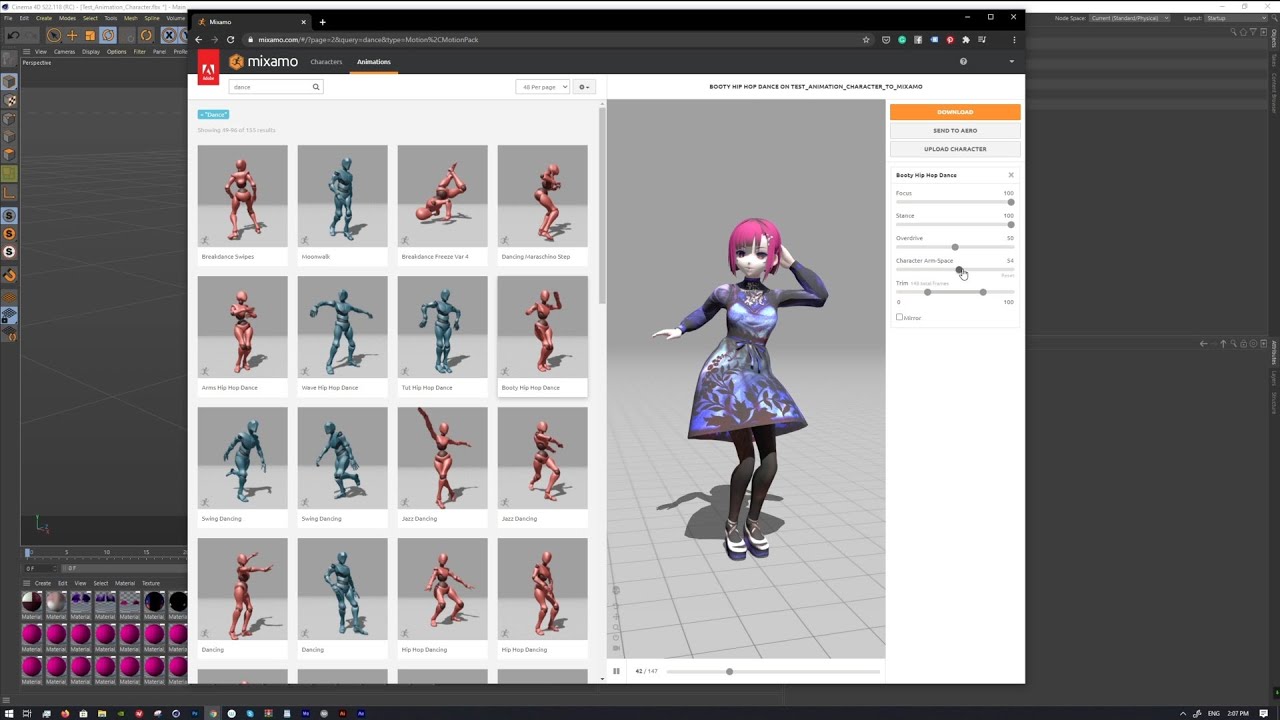
Task: Click the Mixamo logo in the header
Action: coord(263,62)
